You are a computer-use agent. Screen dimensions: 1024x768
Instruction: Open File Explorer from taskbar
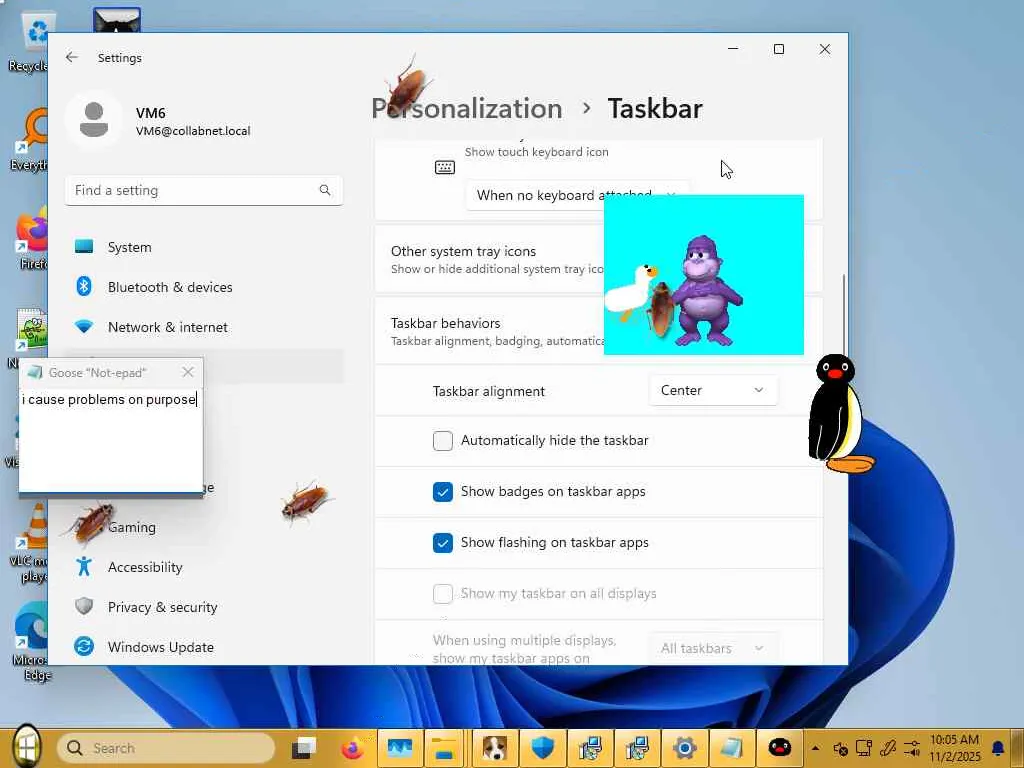(445, 748)
